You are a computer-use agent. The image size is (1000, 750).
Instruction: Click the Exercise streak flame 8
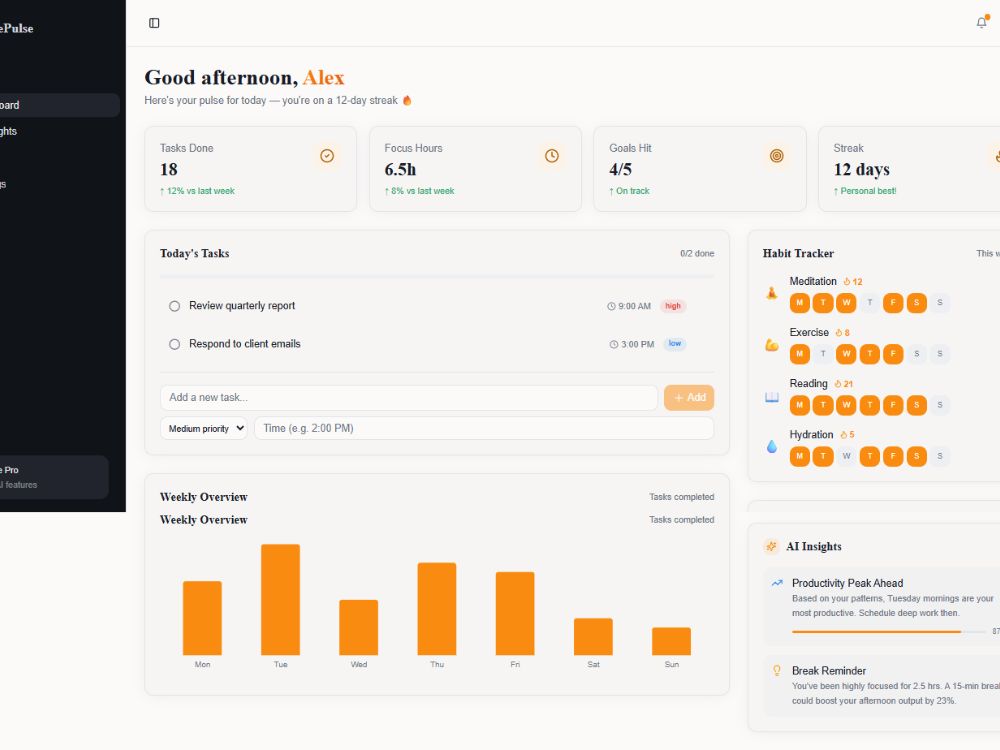[842, 332]
